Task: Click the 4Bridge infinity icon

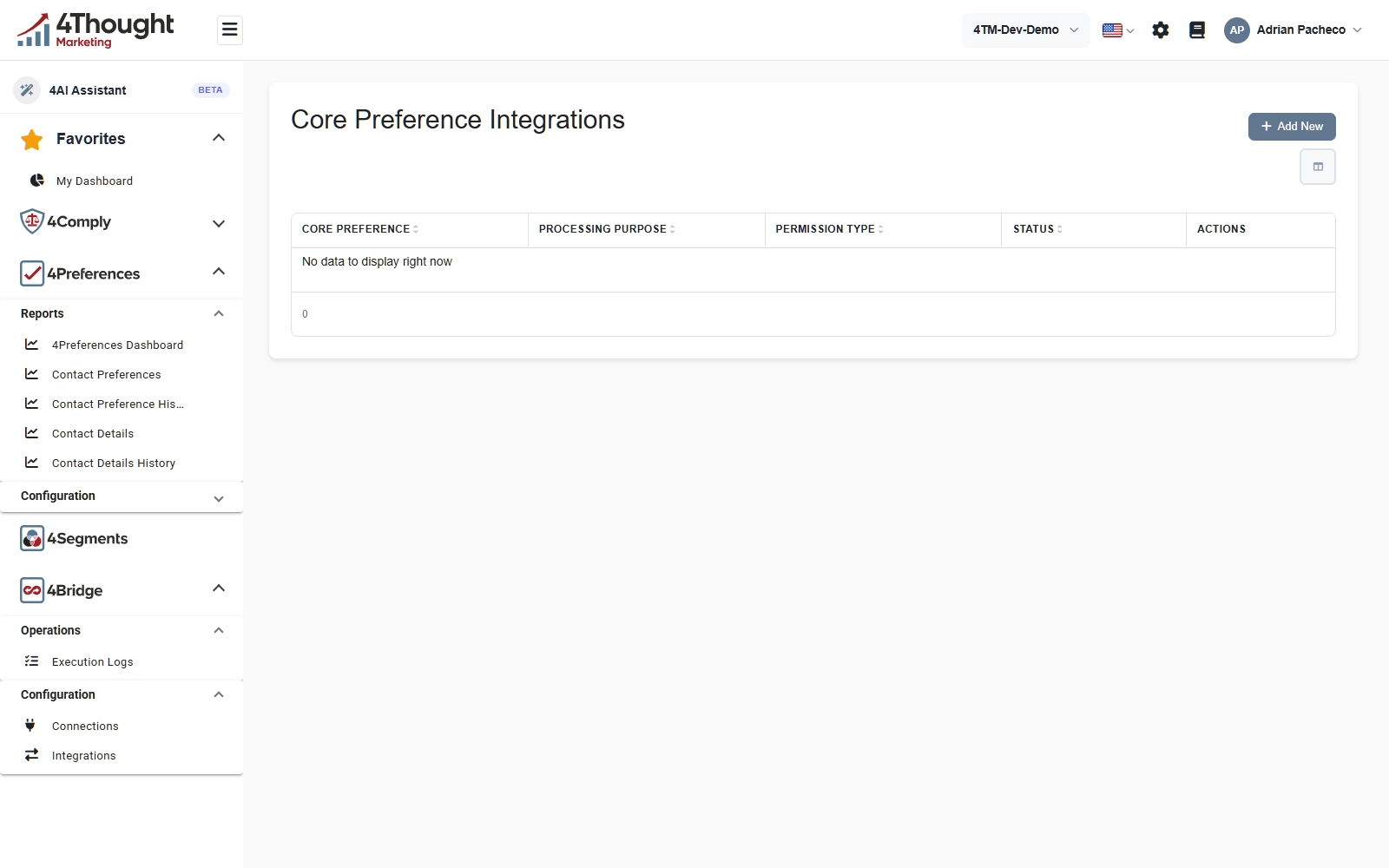Action: (32, 590)
